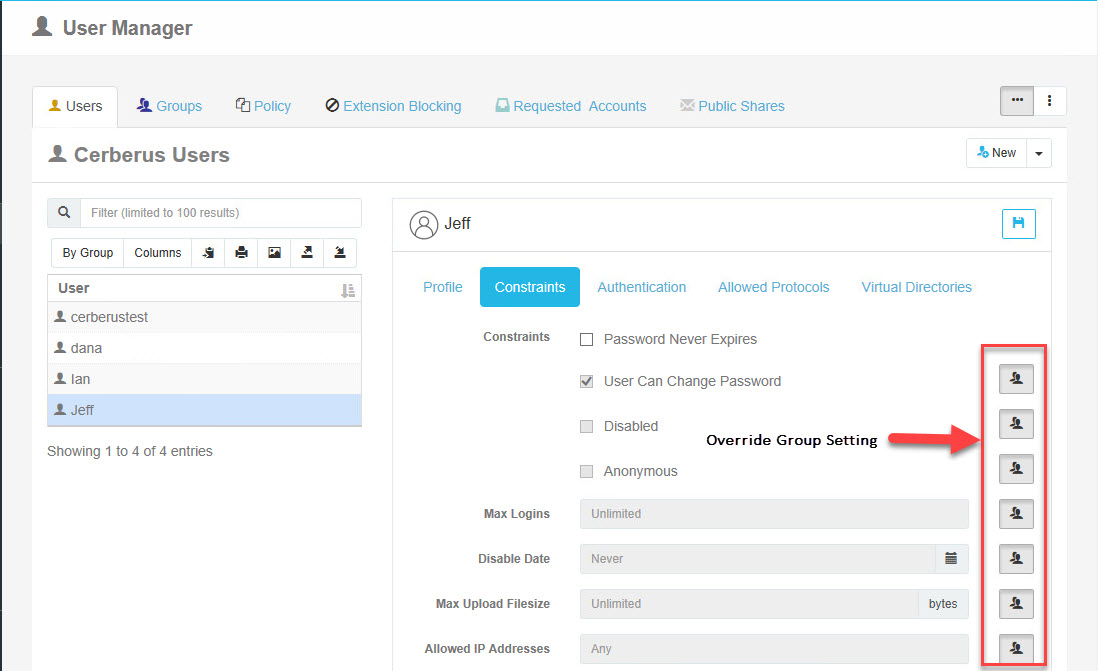The image size is (1098, 671).
Task: Click the By Group button
Action: pos(87,253)
